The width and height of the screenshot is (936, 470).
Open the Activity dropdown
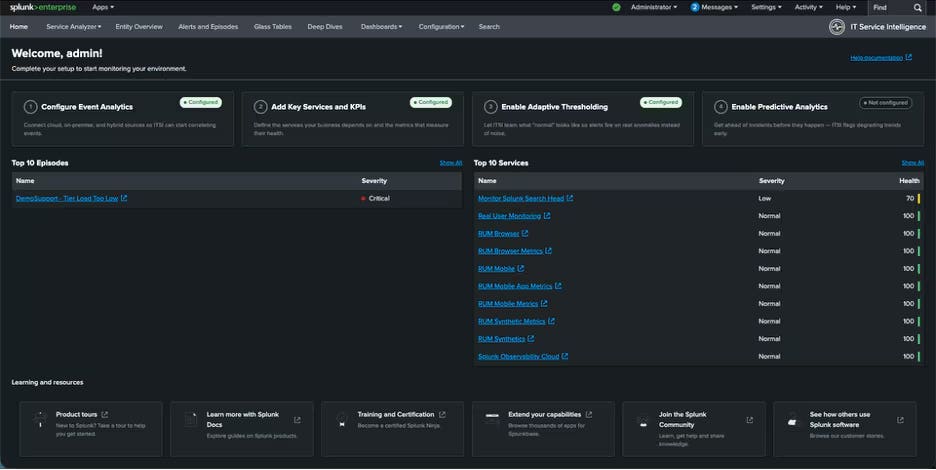[x=808, y=7]
